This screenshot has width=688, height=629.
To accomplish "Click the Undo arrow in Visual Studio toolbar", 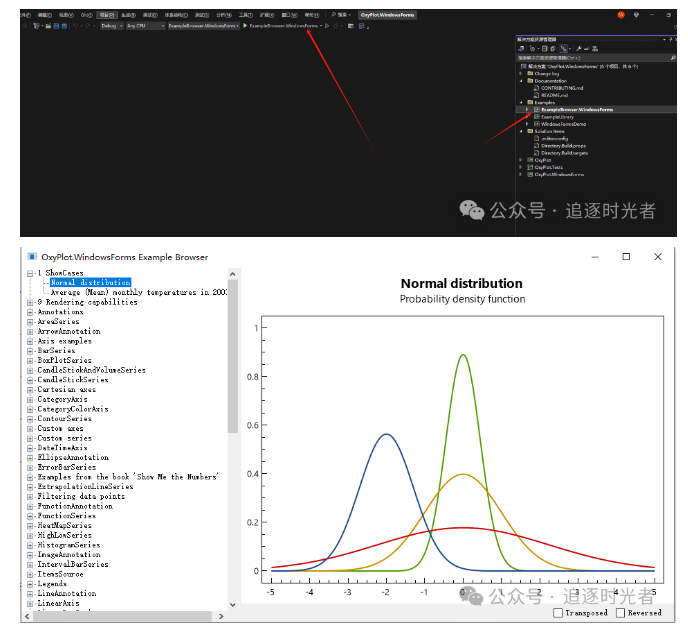I will (75, 26).
